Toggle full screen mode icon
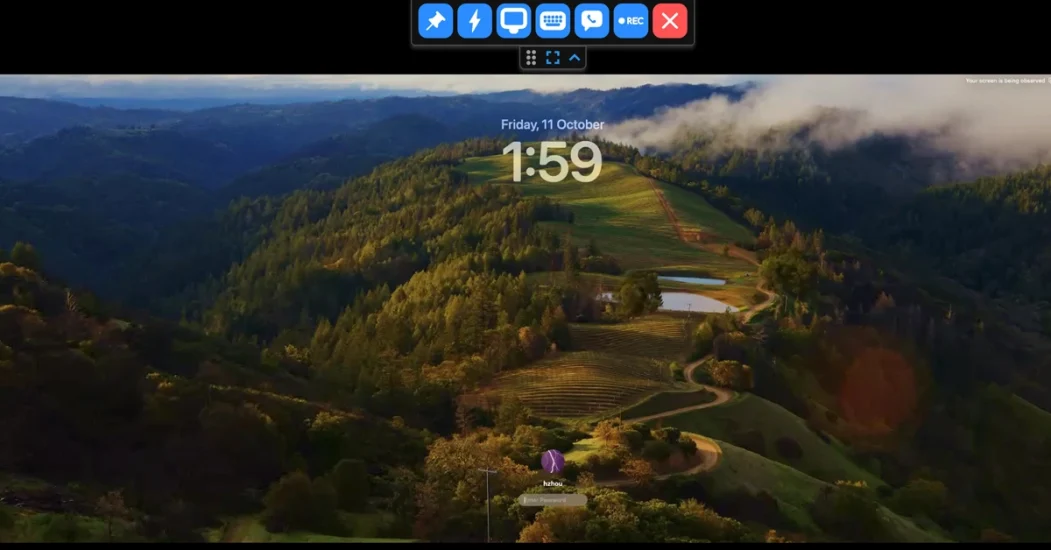The height and width of the screenshot is (550, 1051). (x=553, y=58)
